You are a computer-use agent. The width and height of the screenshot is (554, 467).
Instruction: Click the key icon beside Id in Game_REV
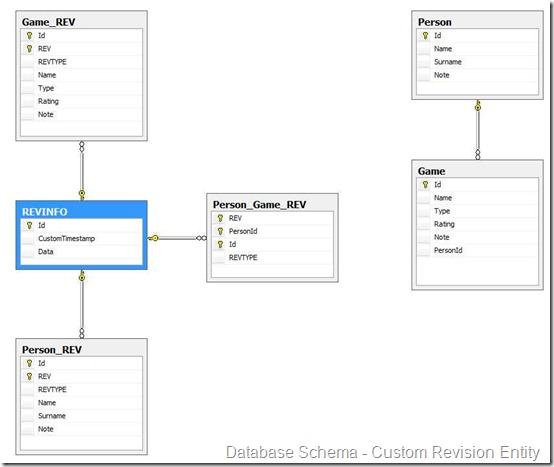[x=29, y=35]
